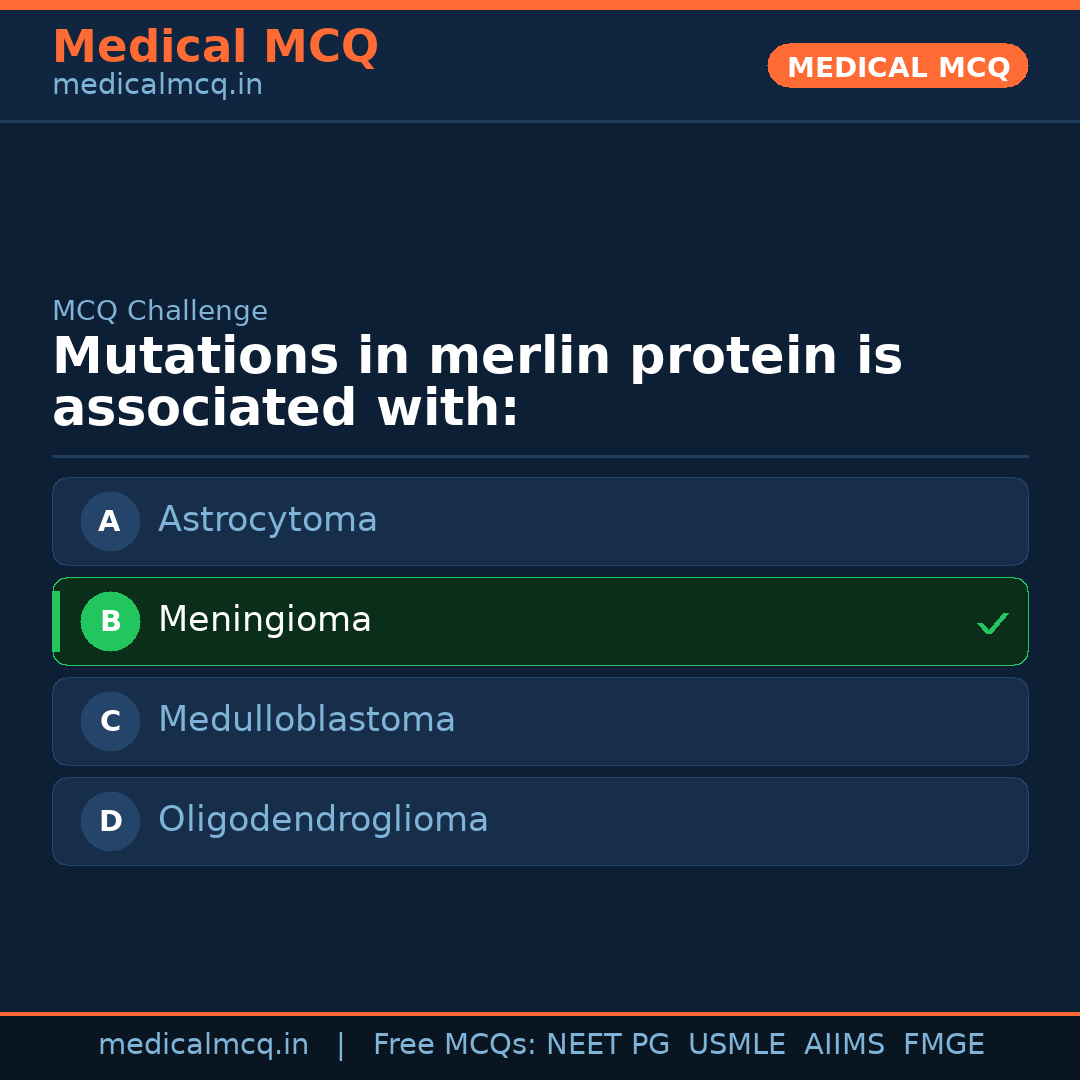Image resolution: width=1080 pixels, height=1080 pixels.
Task: Click the "Free MCQs:" footer label
Action: (x=455, y=1045)
